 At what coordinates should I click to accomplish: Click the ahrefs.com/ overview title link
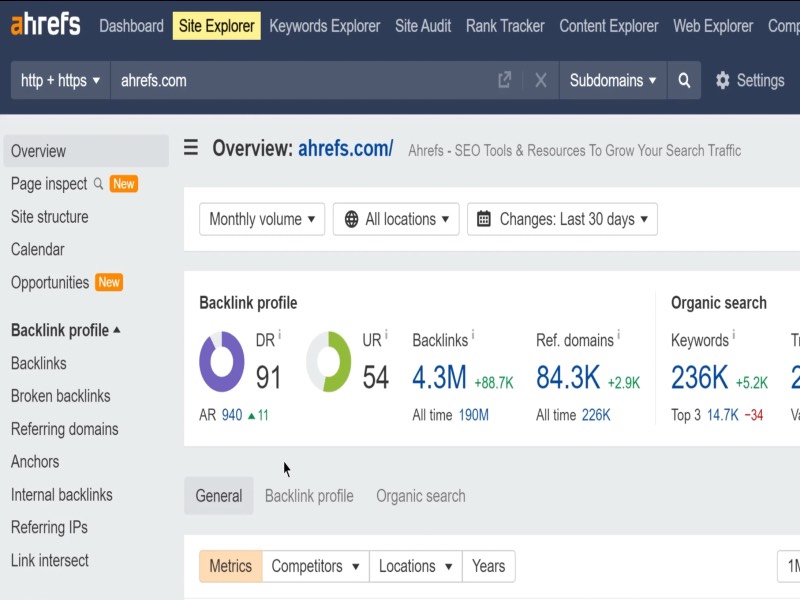pos(345,148)
